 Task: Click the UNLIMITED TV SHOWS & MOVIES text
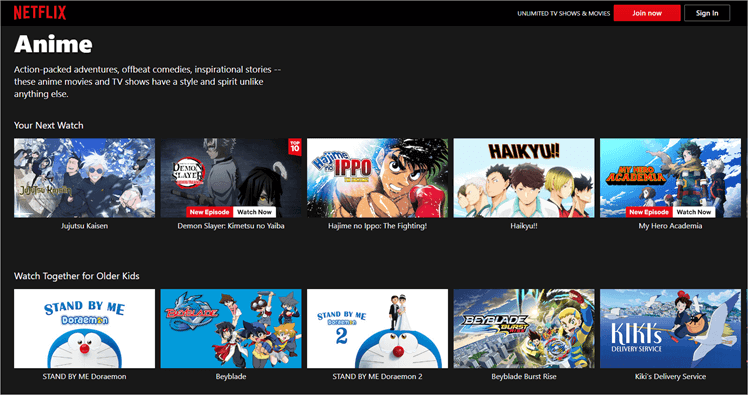coord(563,13)
